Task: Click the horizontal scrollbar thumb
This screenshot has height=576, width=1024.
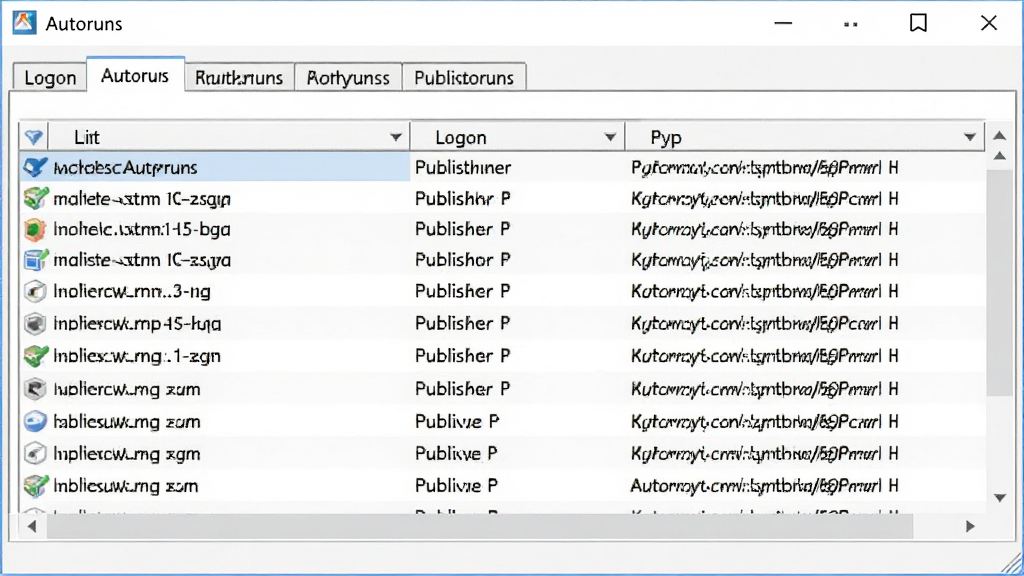Action: (x=480, y=526)
